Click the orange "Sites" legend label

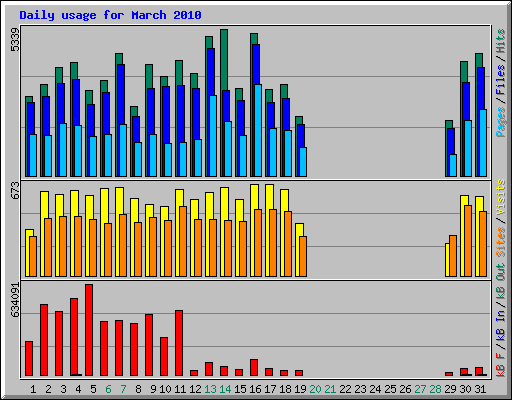pos(500,242)
